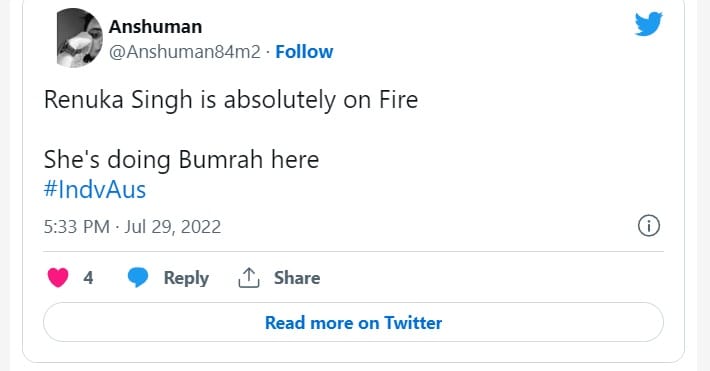The height and width of the screenshot is (371, 710).
Task: Like the tweet with the heart icon
Action: (58, 278)
